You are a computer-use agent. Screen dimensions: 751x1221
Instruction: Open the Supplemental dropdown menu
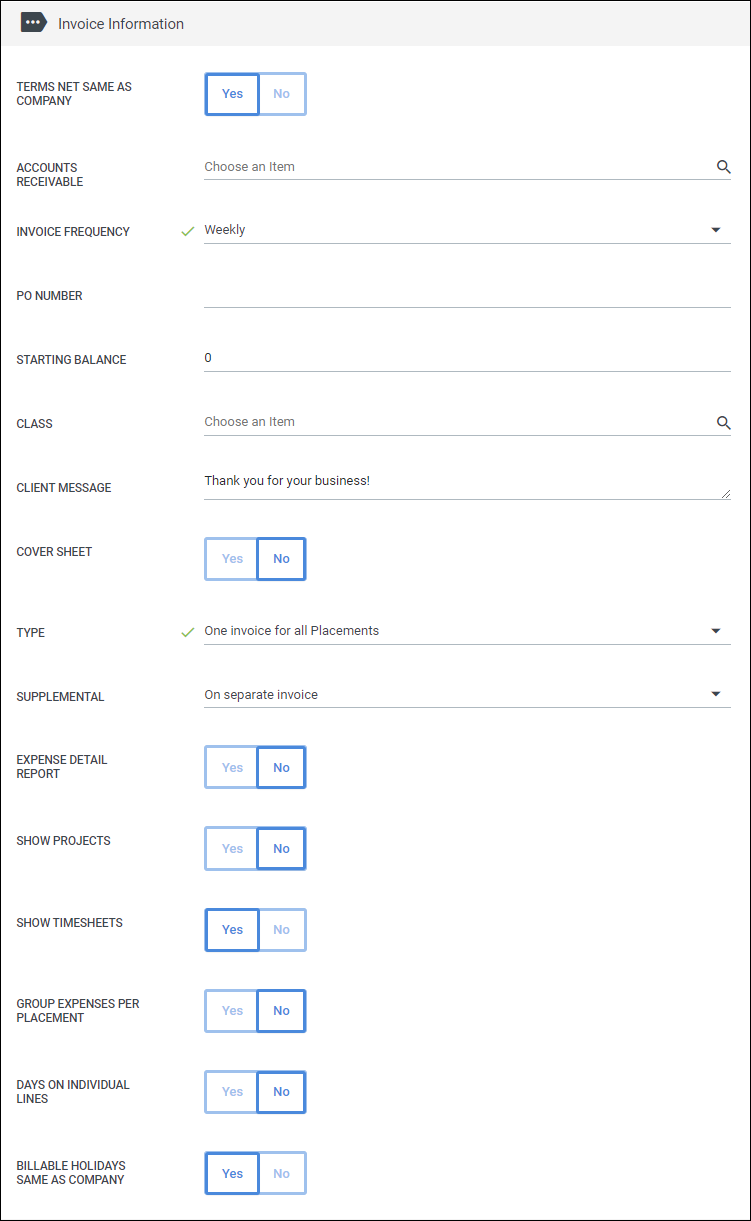click(x=715, y=694)
